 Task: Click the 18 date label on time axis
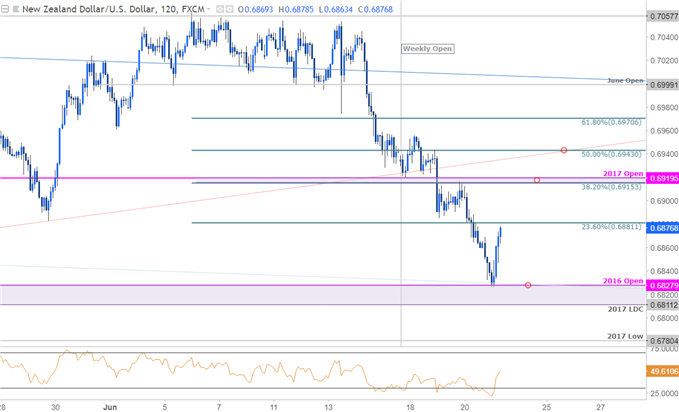tap(410, 407)
